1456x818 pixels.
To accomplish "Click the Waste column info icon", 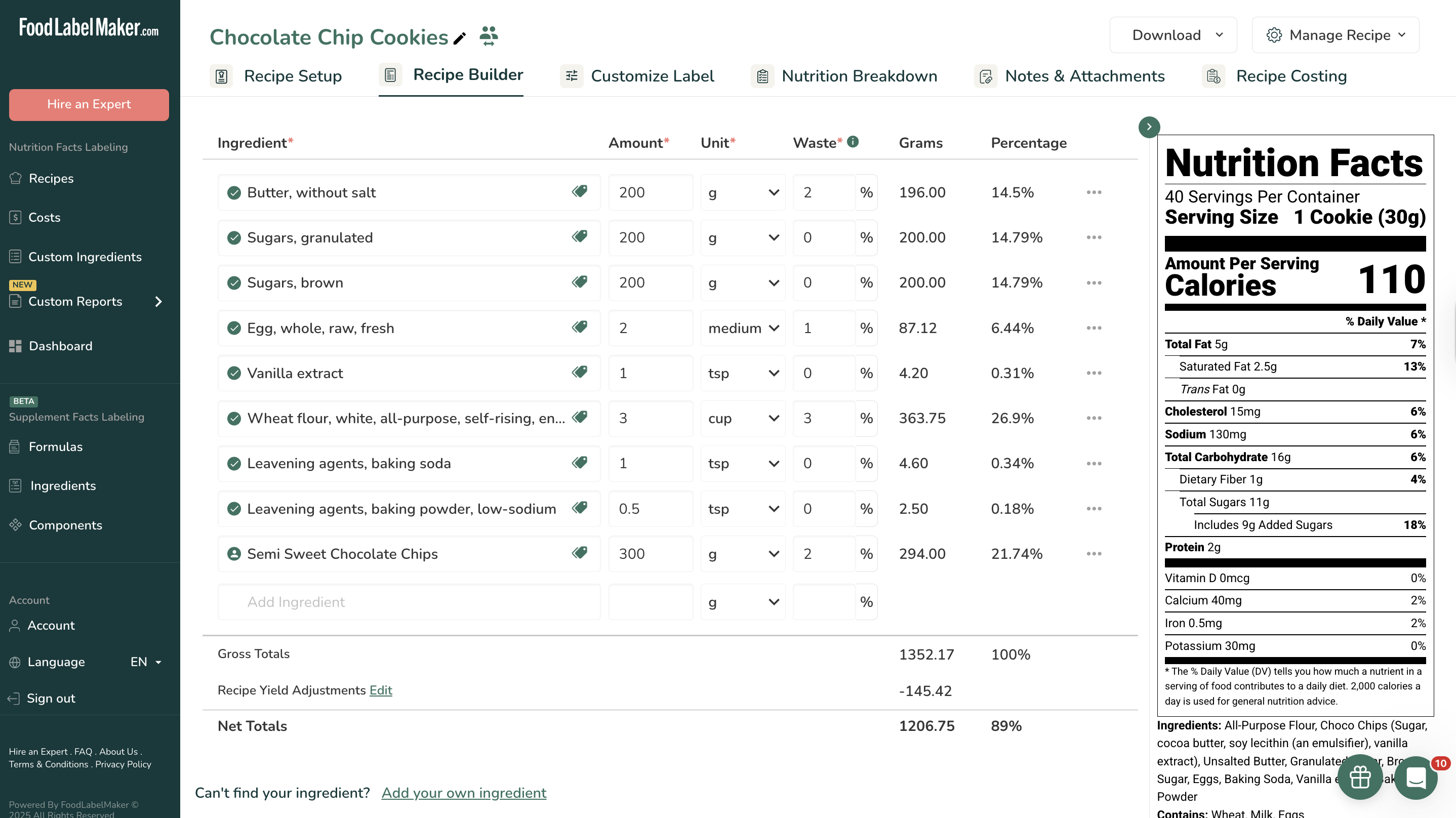I will click(x=853, y=142).
